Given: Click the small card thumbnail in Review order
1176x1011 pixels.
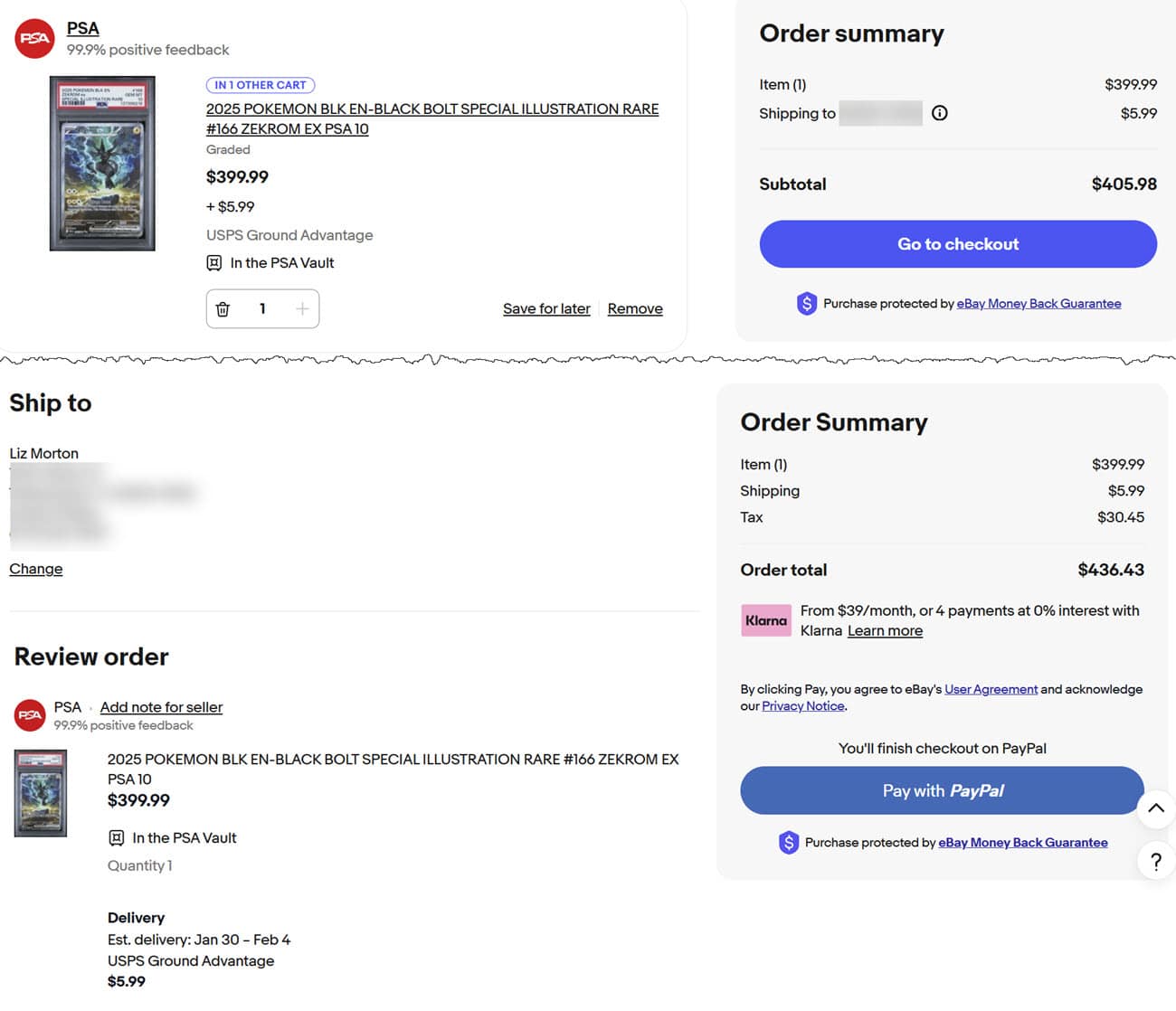Looking at the screenshot, I should point(41,793).
